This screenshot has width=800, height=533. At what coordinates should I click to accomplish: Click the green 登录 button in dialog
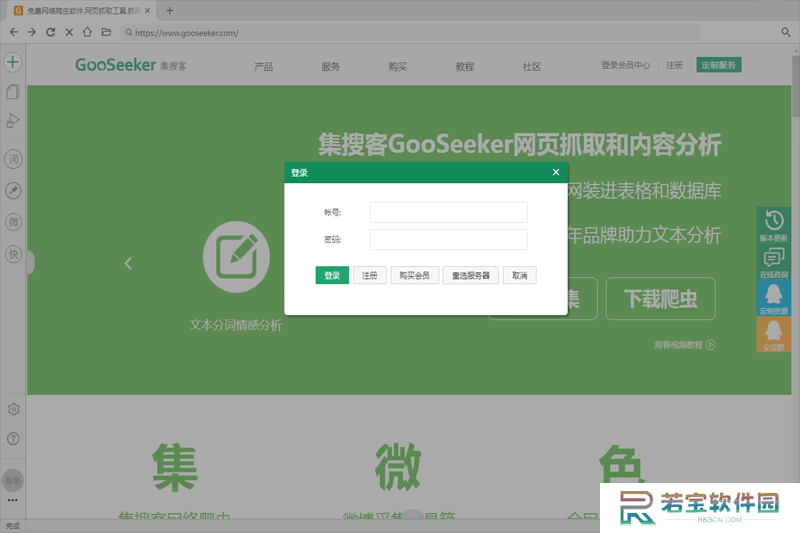pos(332,275)
